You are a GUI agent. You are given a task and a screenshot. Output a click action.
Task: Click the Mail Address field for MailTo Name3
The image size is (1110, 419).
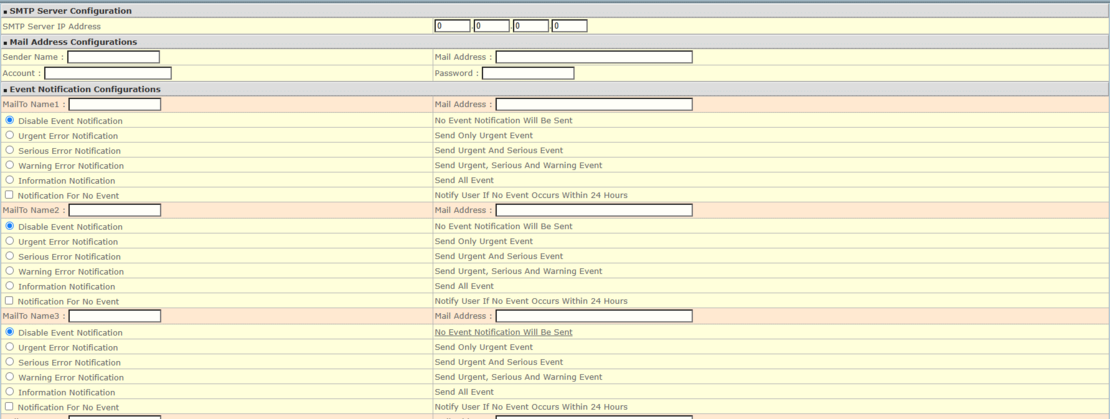click(x=594, y=316)
